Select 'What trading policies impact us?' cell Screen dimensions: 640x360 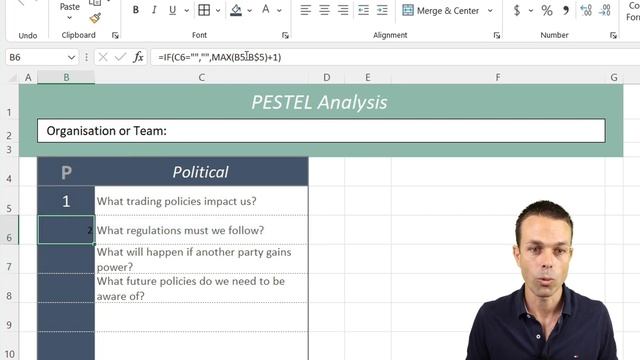point(202,201)
